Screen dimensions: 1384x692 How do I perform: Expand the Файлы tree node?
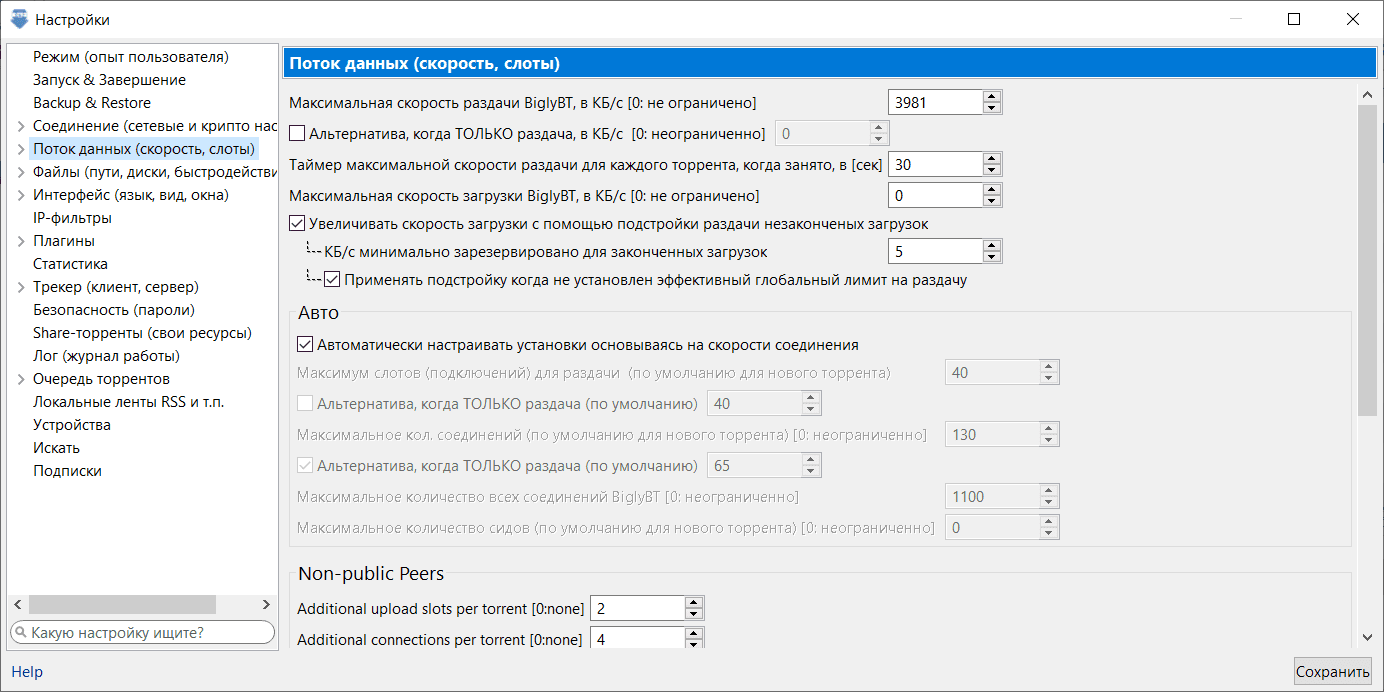21,172
